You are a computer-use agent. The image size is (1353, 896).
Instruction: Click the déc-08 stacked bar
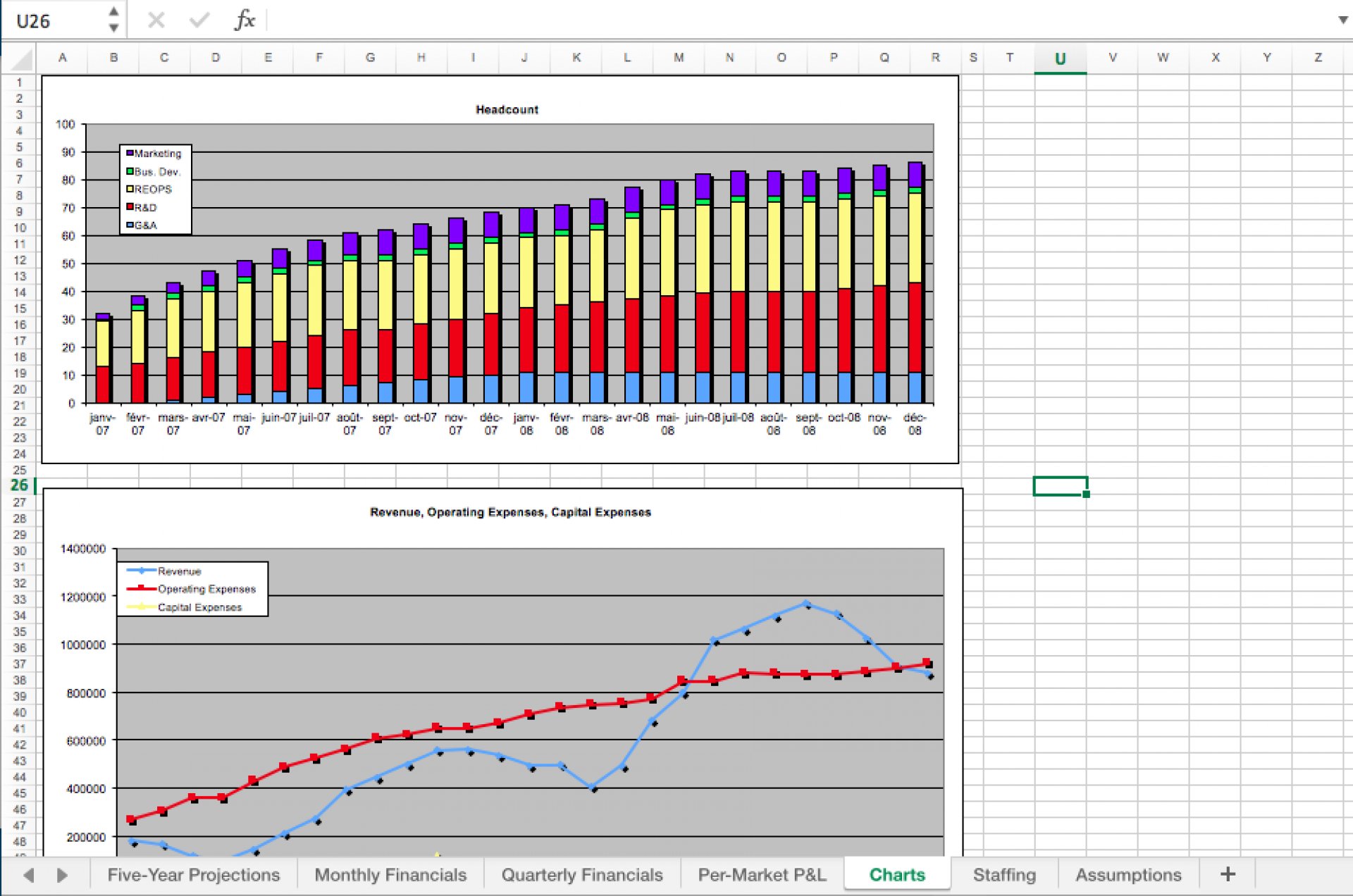click(x=915, y=282)
